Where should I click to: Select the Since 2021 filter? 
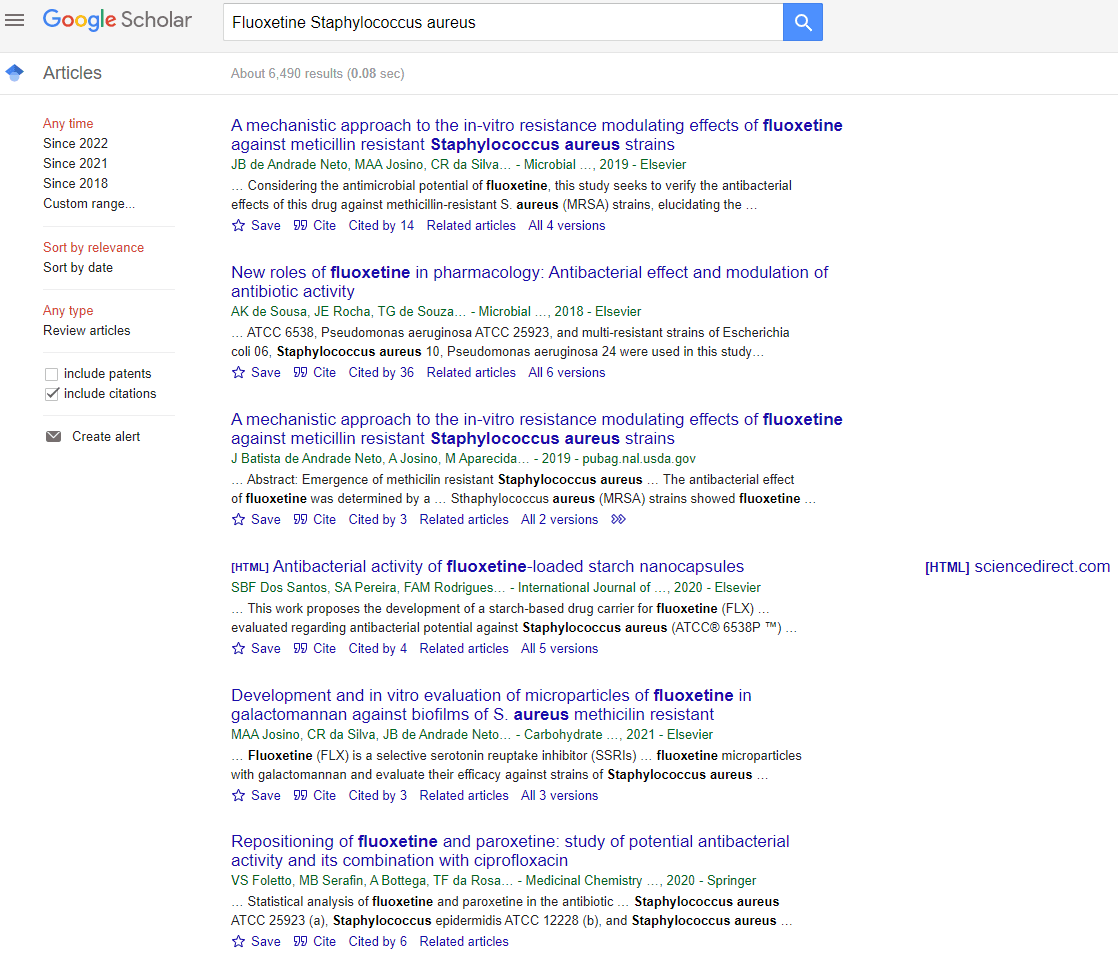[75, 163]
